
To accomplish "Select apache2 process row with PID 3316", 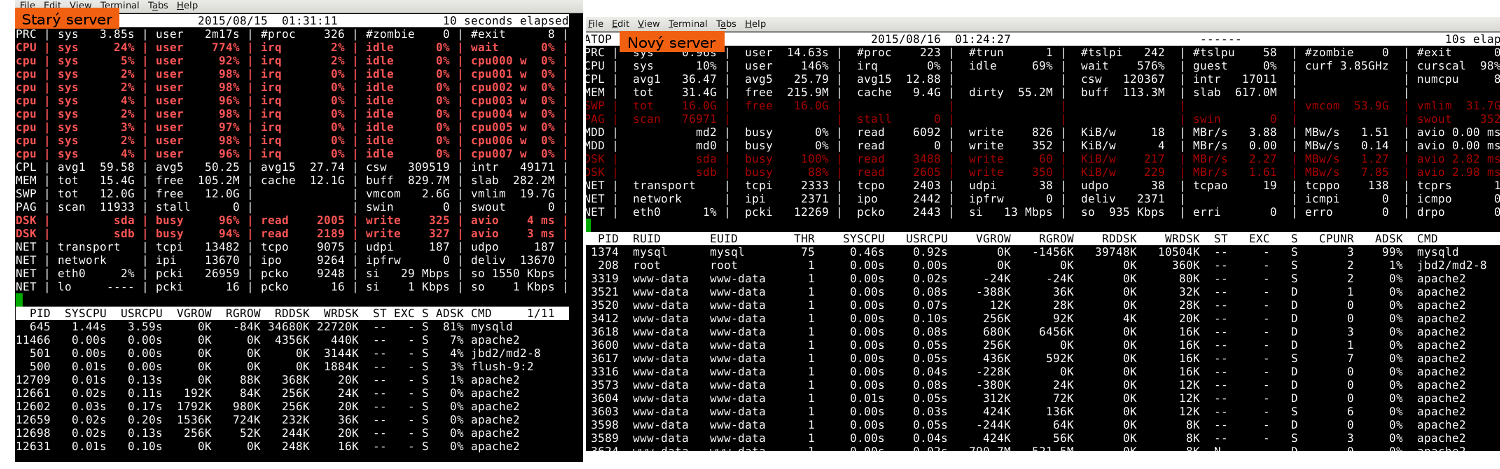I will [x=1040, y=372].
